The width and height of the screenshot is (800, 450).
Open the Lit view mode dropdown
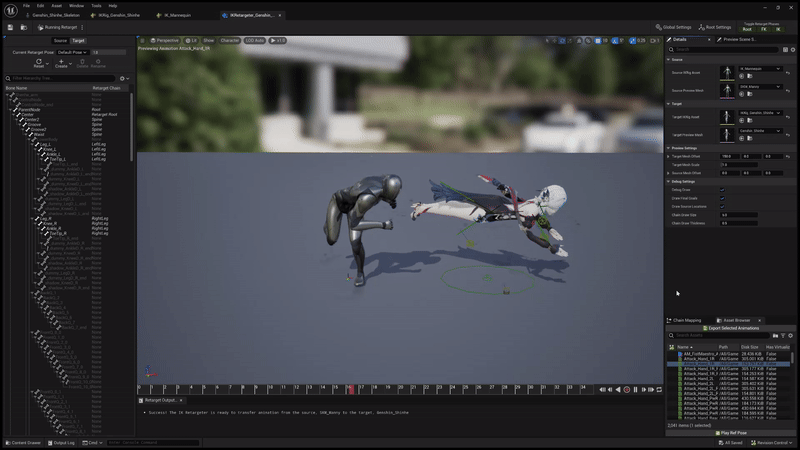(191, 40)
